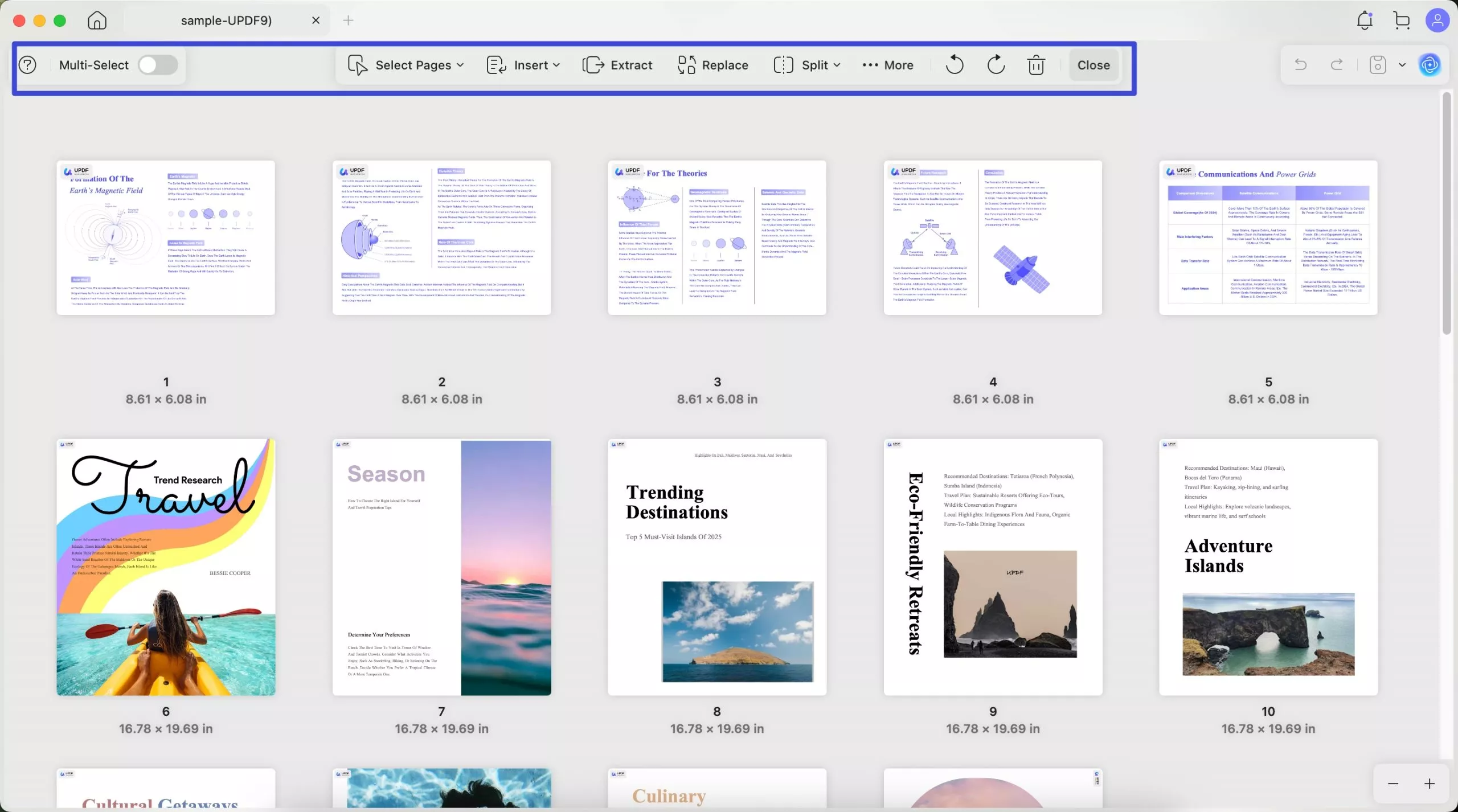
Task: Open the Select Pages dropdown
Action: pos(406,65)
